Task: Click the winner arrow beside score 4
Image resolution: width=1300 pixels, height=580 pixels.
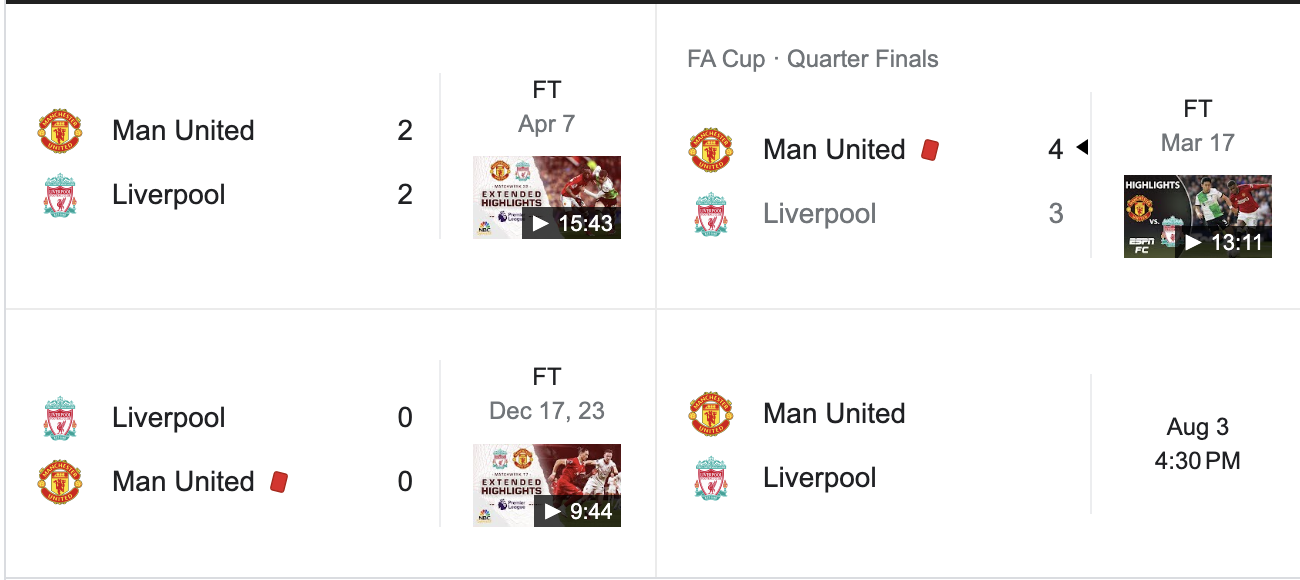Action: [x=1082, y=148]
